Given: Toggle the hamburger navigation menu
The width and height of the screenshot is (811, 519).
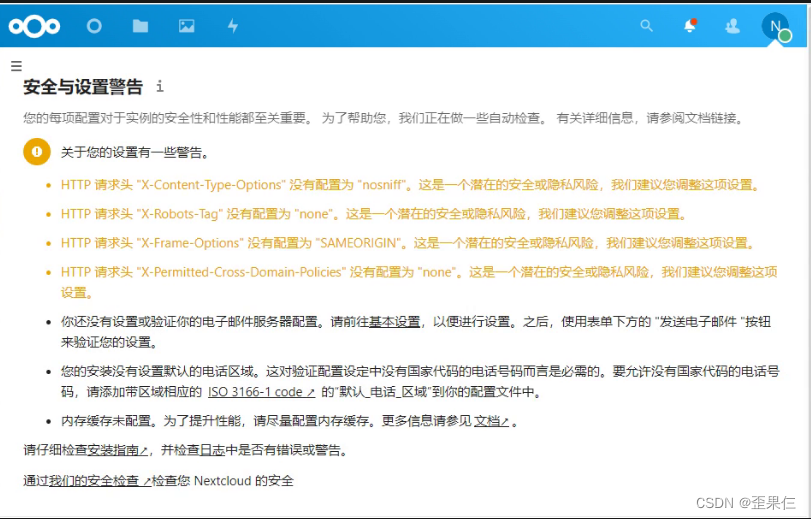Looking at the screenshot, I should point(17,66).
